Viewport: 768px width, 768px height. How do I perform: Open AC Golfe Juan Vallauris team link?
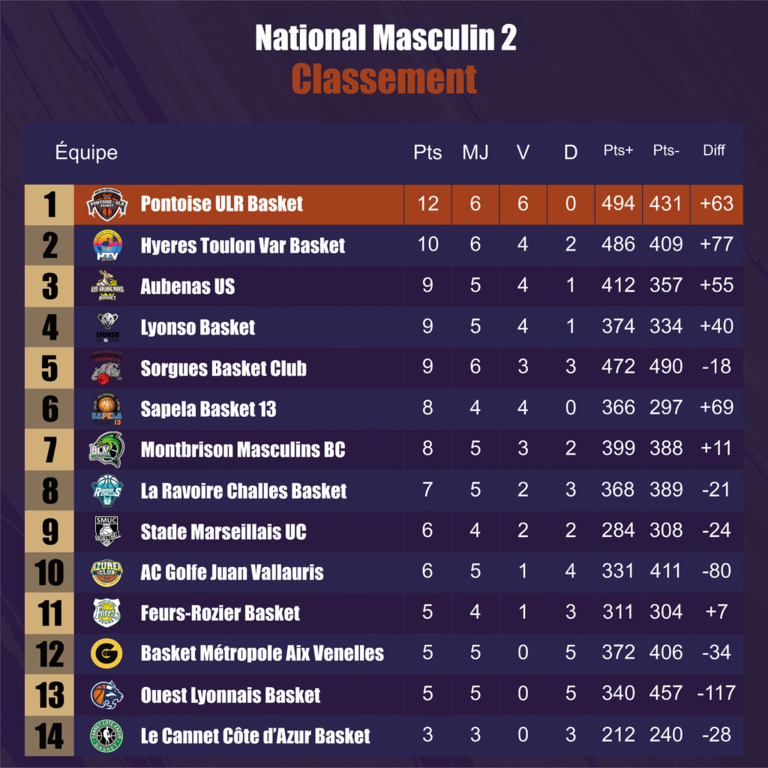click(232, 573)
